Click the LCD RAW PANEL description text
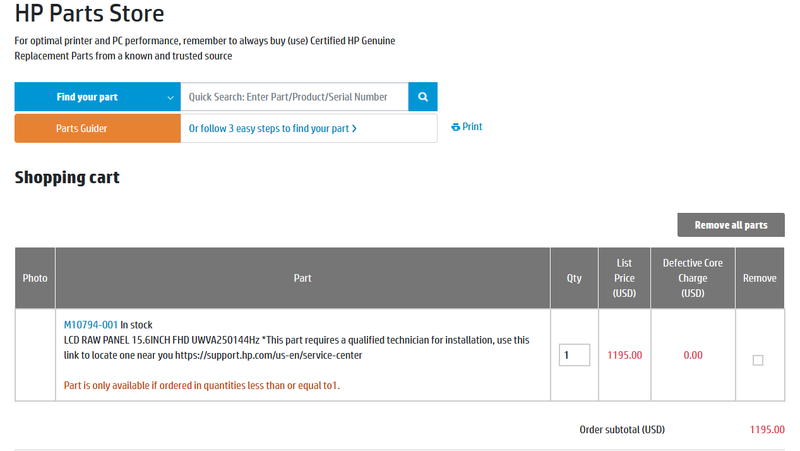Viewport: 800px width, 451px height. [x=296, y=347]
